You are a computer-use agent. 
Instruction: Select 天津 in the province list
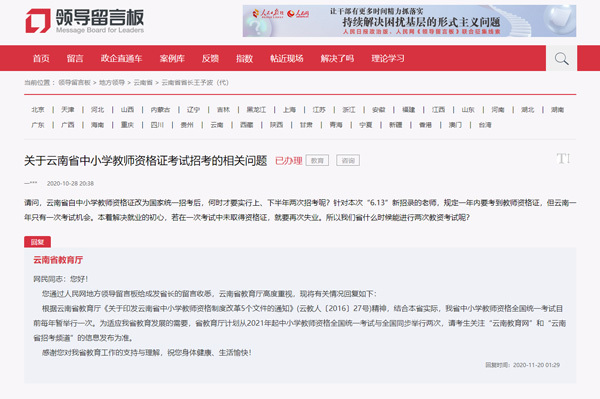68,110
